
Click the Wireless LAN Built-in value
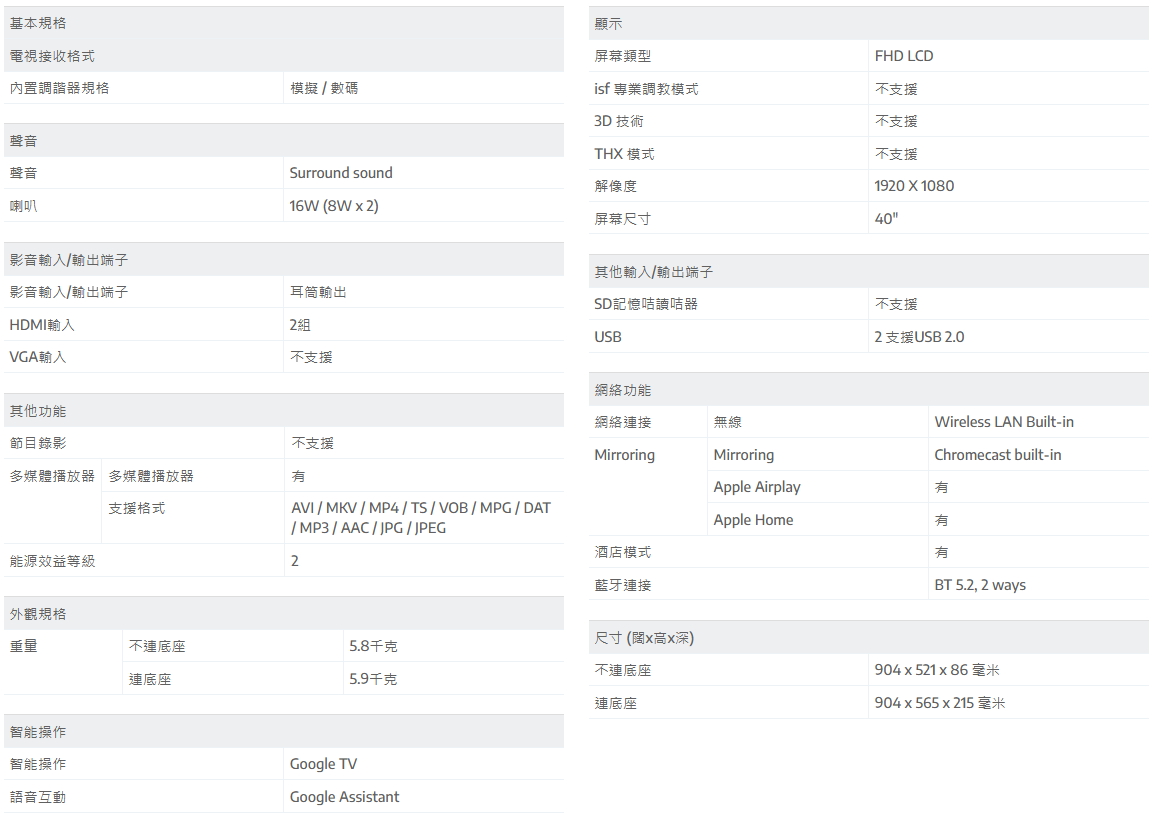(1004, 422)
